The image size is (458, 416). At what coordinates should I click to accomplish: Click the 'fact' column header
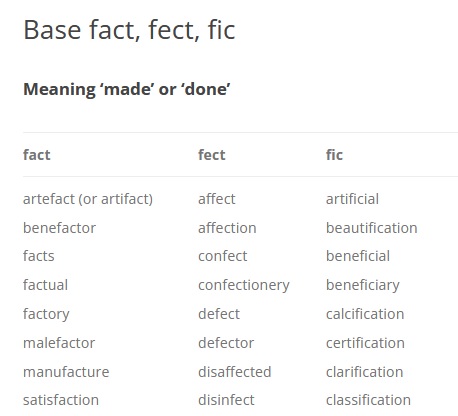(37, 155)
